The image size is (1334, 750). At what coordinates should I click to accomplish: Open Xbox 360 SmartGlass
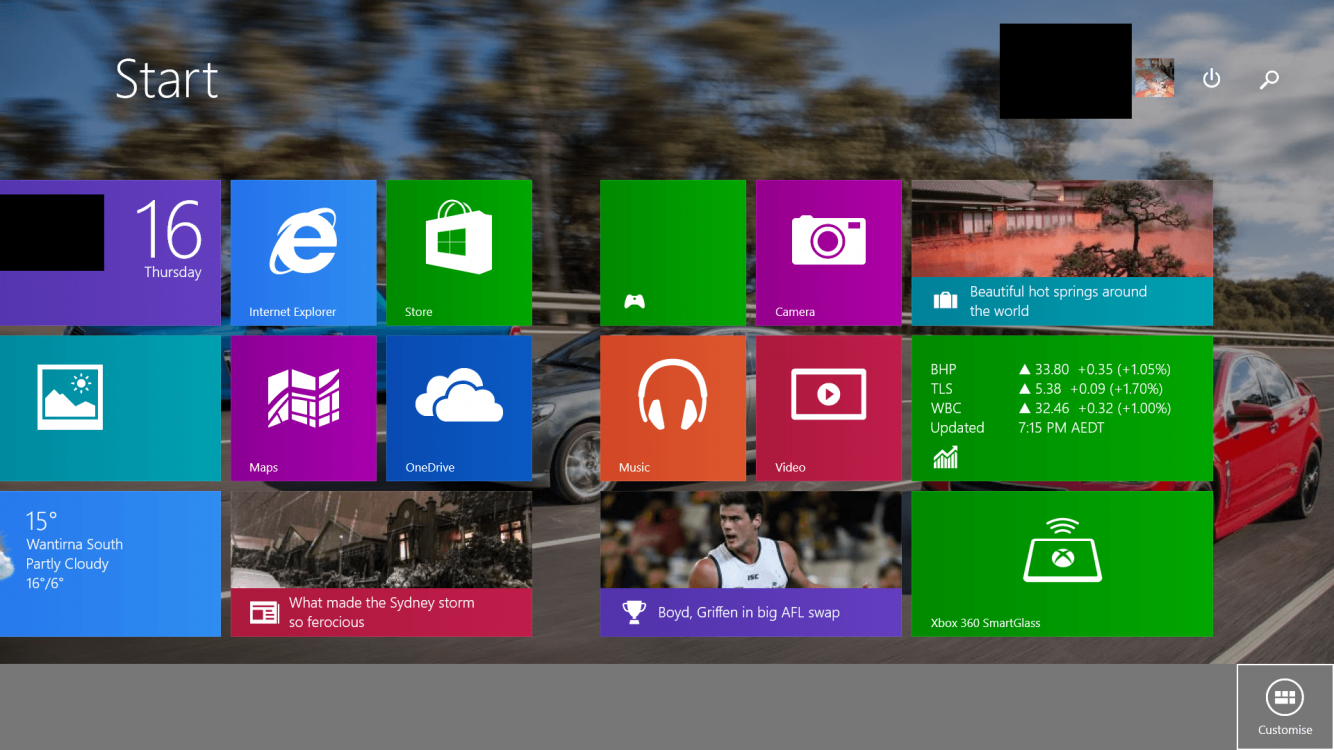coord(1061,563)
